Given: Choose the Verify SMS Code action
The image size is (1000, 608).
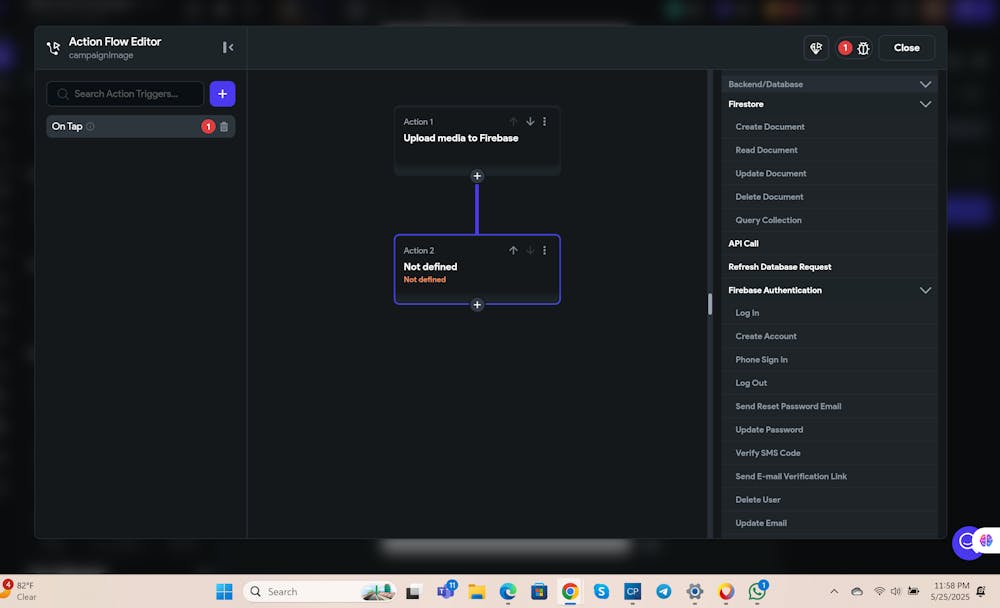Looking at the screenshot, I should 830,453.
